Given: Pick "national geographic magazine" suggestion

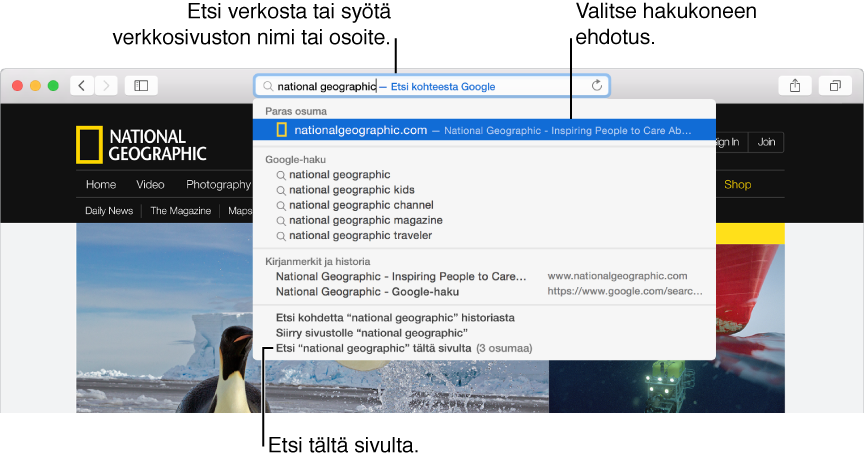Looking at the screenshot, I should coord(365,220).
